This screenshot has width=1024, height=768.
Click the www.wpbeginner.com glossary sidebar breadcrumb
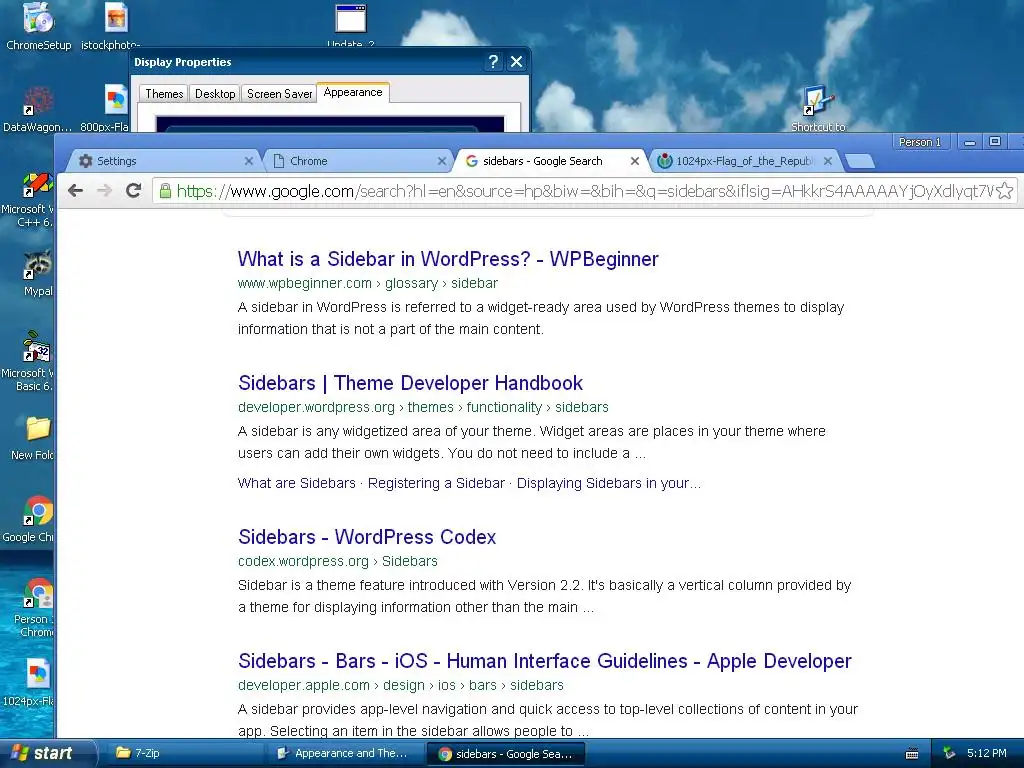pos(368,283)
